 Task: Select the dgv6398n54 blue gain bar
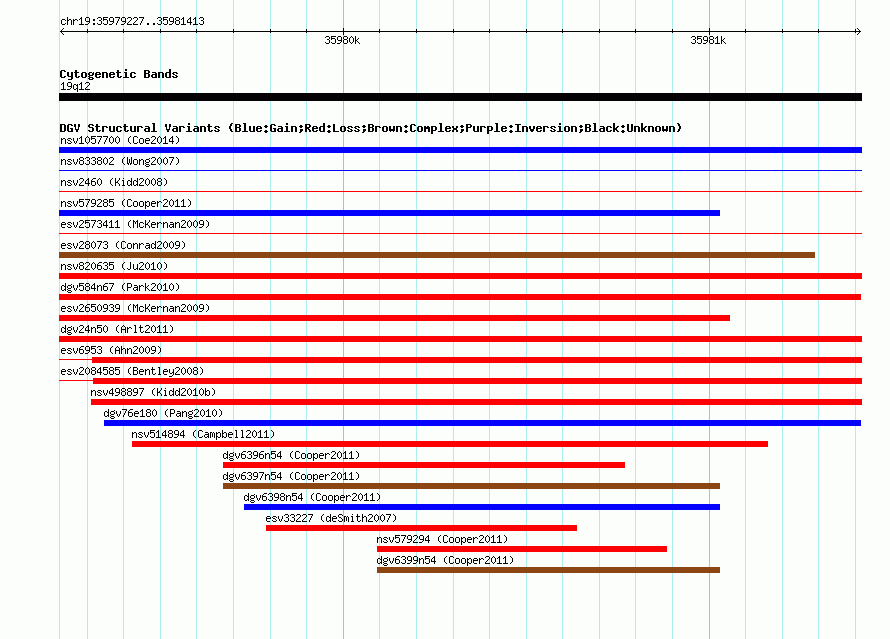482,507
